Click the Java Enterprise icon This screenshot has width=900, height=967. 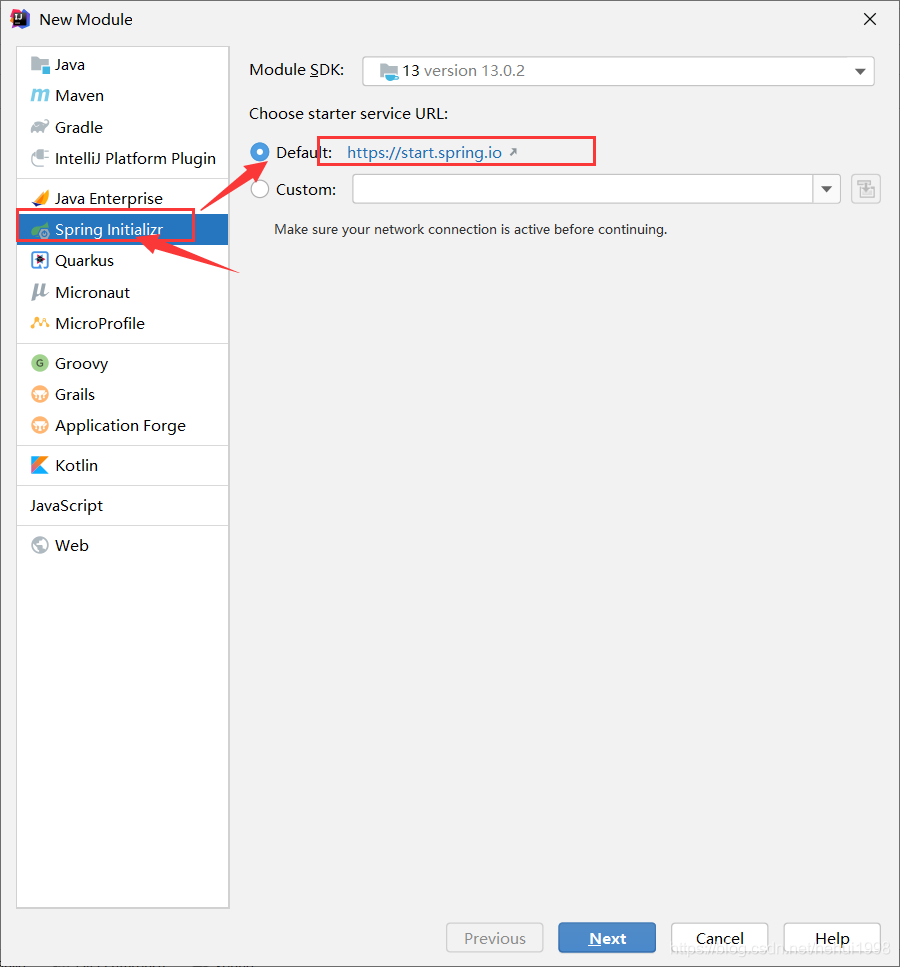(40, 198)
